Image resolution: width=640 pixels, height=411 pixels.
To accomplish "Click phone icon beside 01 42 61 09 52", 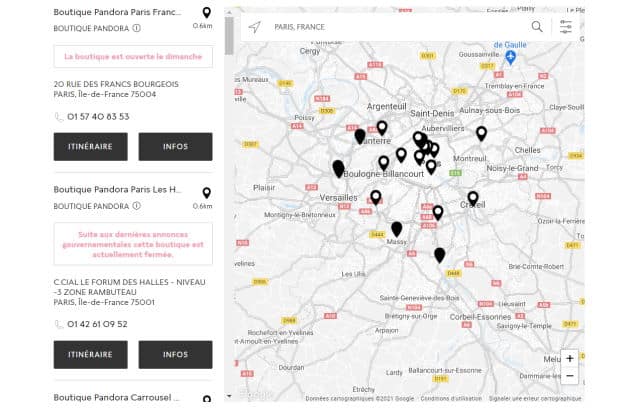I will pos(59,324).
